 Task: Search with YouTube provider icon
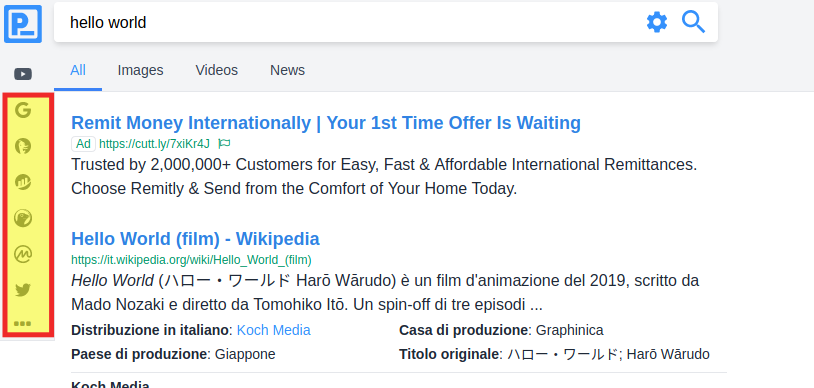coord(23,74)
